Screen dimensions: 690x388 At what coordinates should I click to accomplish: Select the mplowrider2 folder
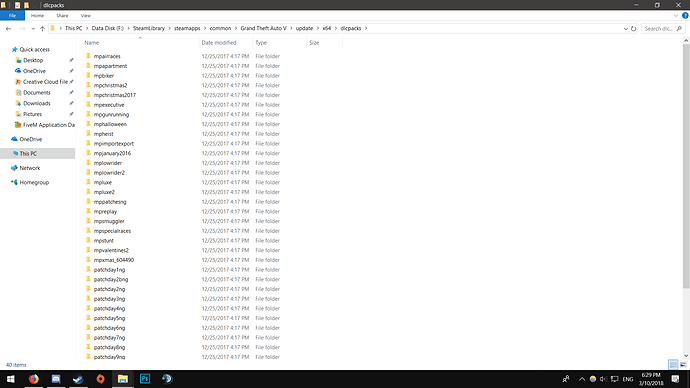[x=109, y=172]
